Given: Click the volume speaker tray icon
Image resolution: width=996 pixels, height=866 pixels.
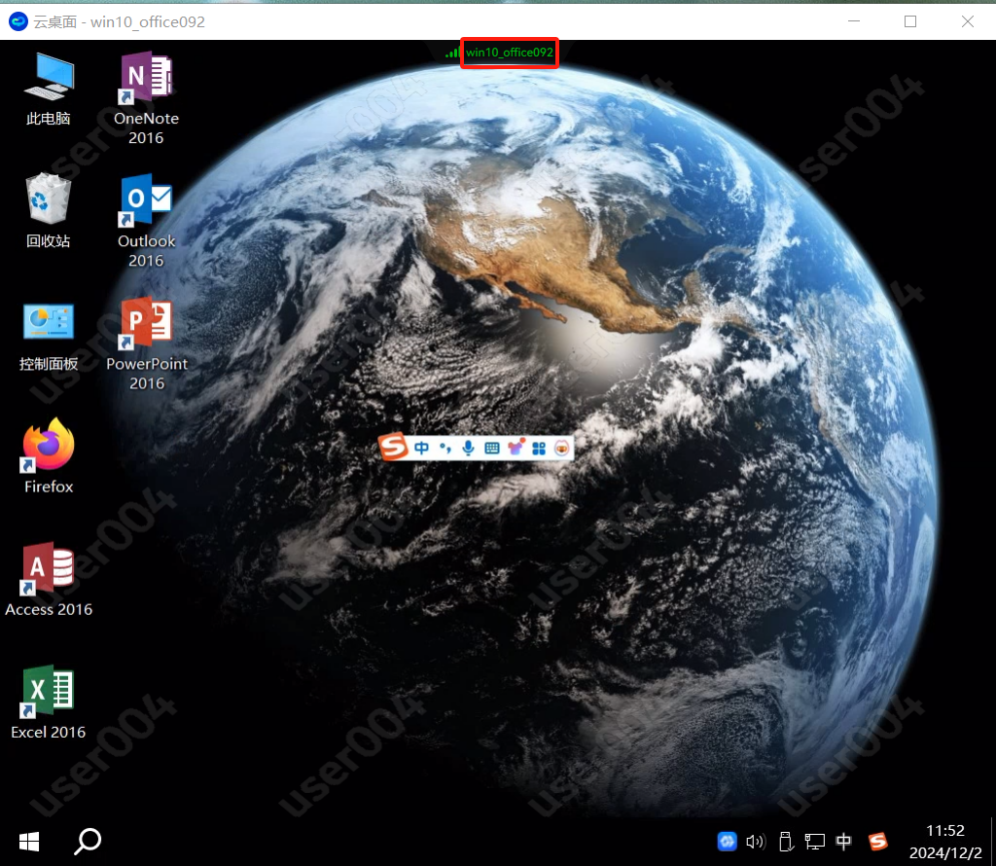Looking at the screenshot, I should click(755, 842).
